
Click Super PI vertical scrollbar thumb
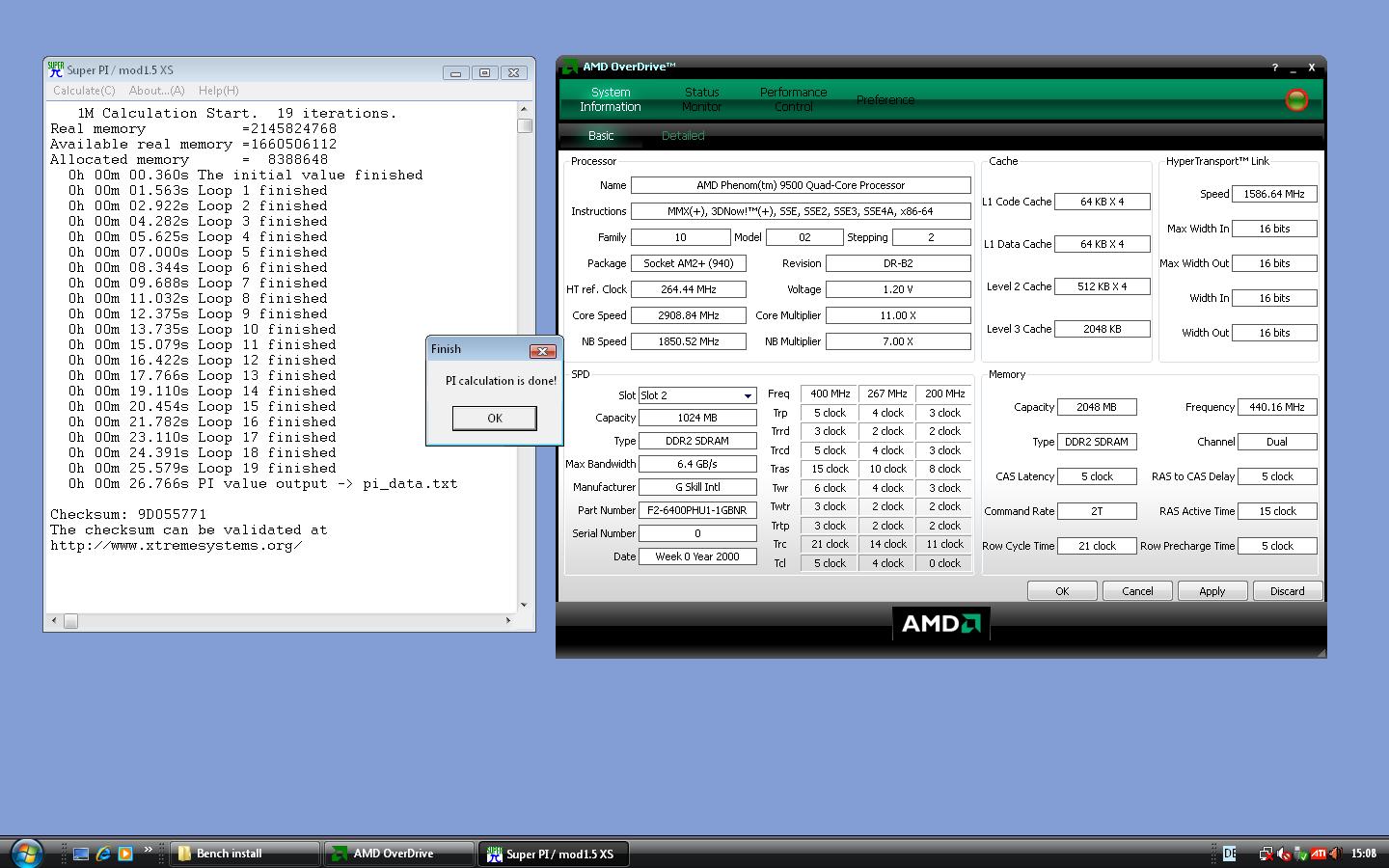524,125
